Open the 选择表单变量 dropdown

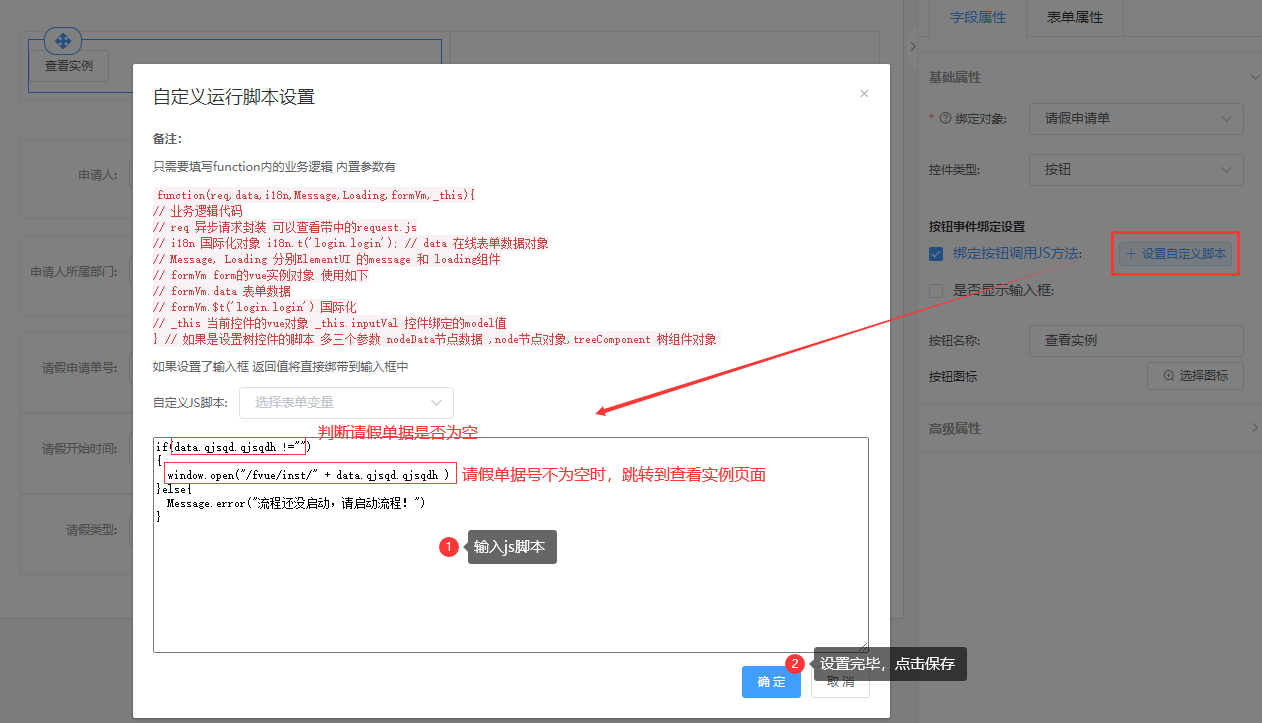click(346, 403)
